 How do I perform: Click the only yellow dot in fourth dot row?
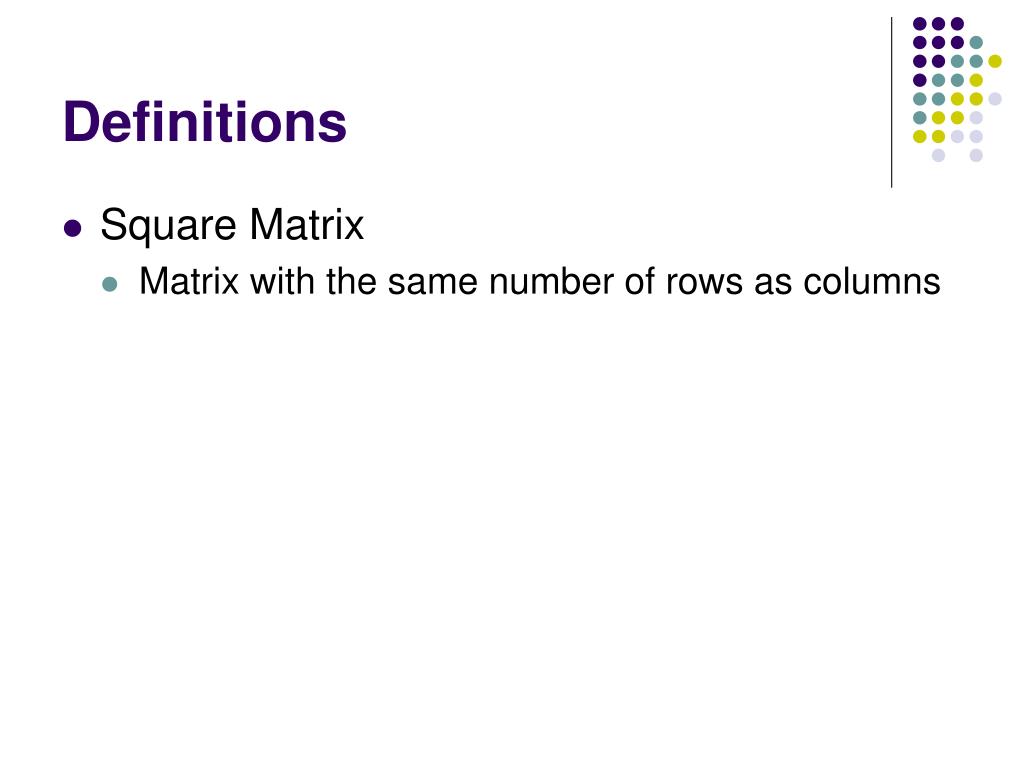(x=976, y=80)
